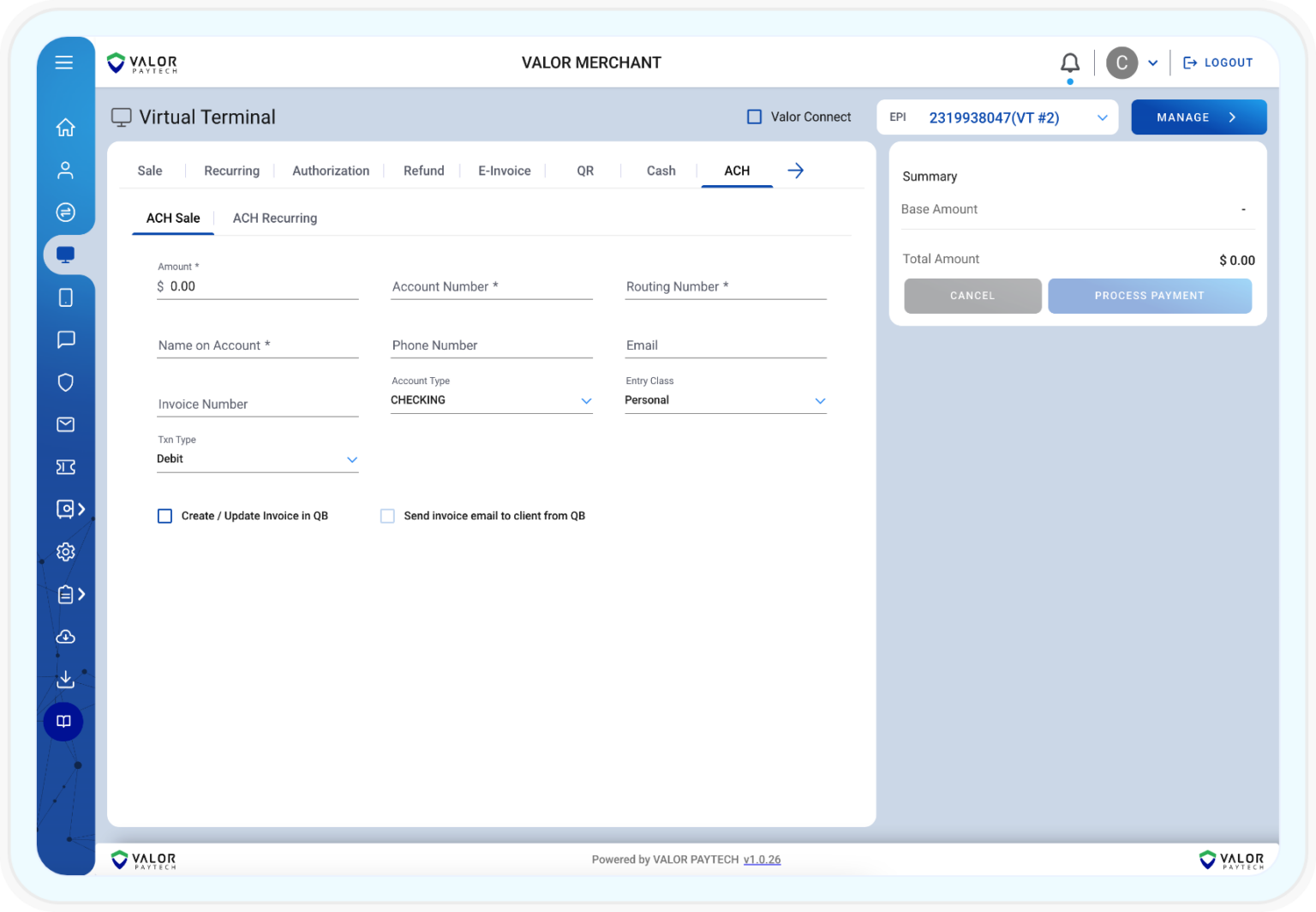Go to Home via sidebar icon
The image size is (1316, 912).
coord(65,128)
